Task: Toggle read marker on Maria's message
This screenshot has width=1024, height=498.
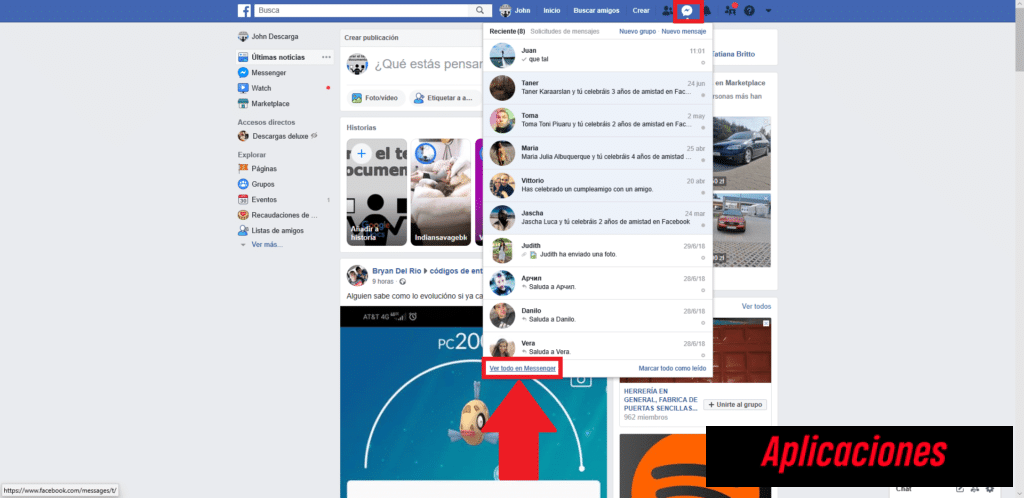Action: [x=703, y=161]
